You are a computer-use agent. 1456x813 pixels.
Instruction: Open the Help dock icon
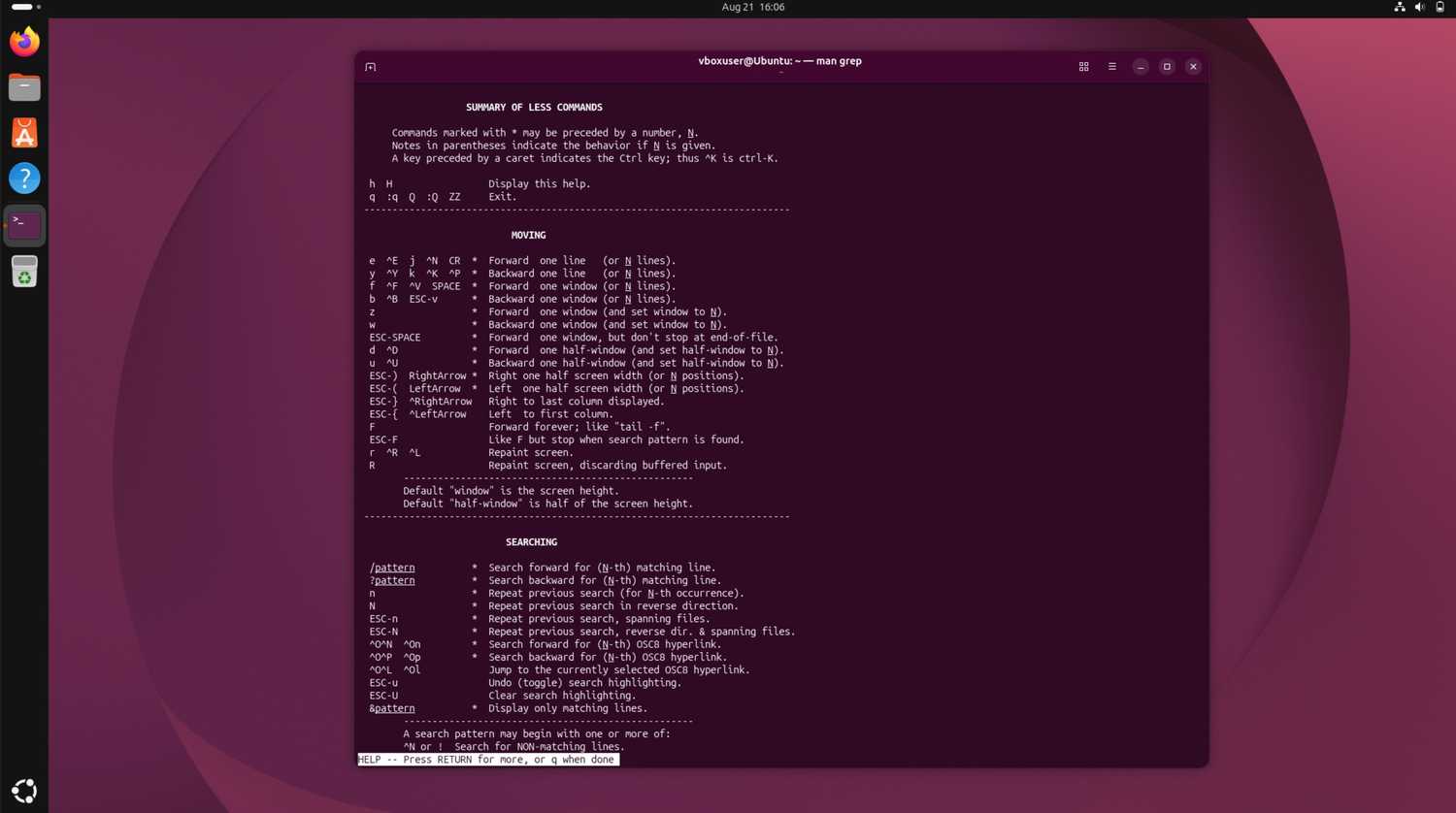pyautogui.click(x=24, y=179)
